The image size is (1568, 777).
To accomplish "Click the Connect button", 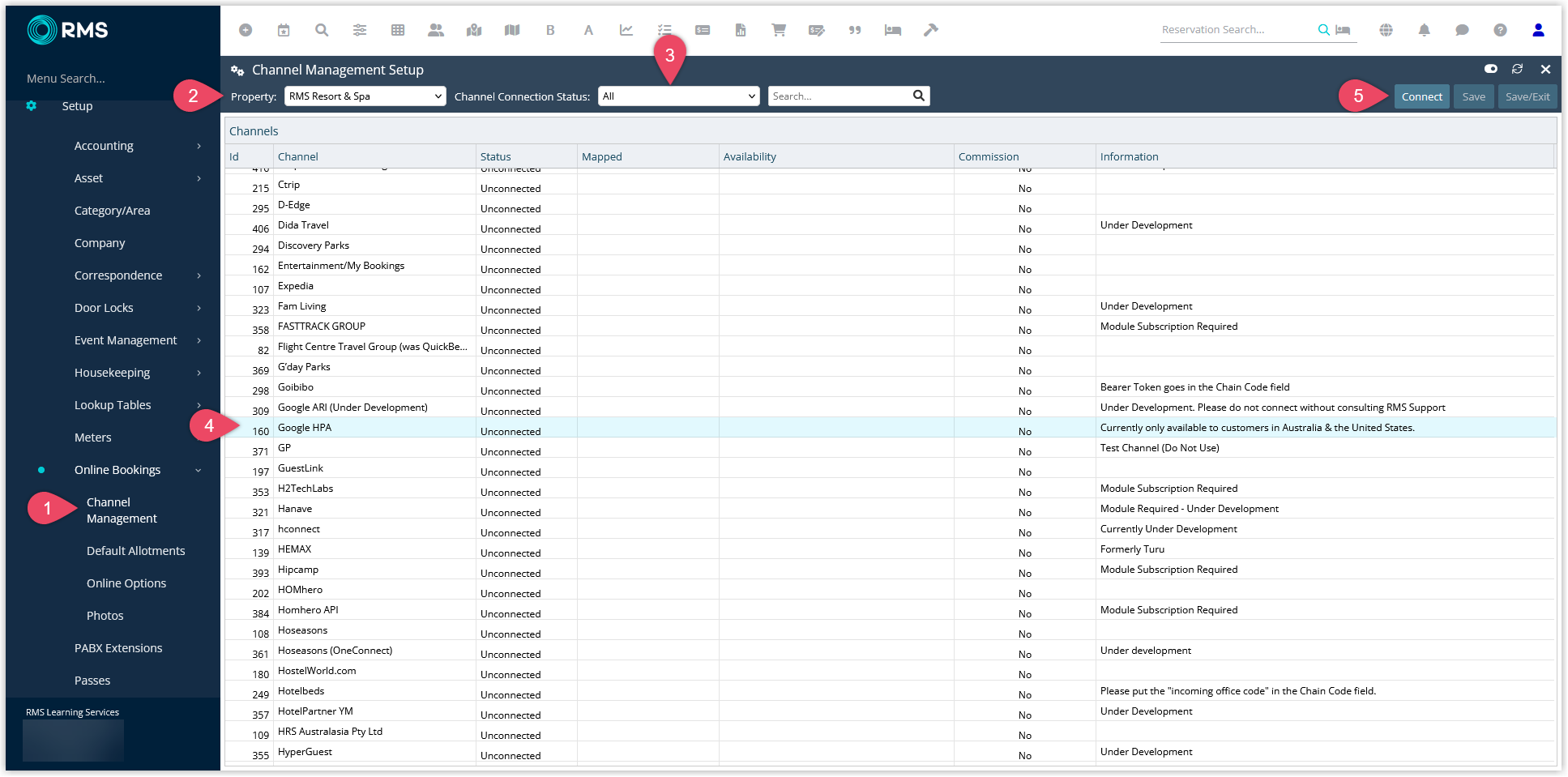I will tap(1422, 96).
